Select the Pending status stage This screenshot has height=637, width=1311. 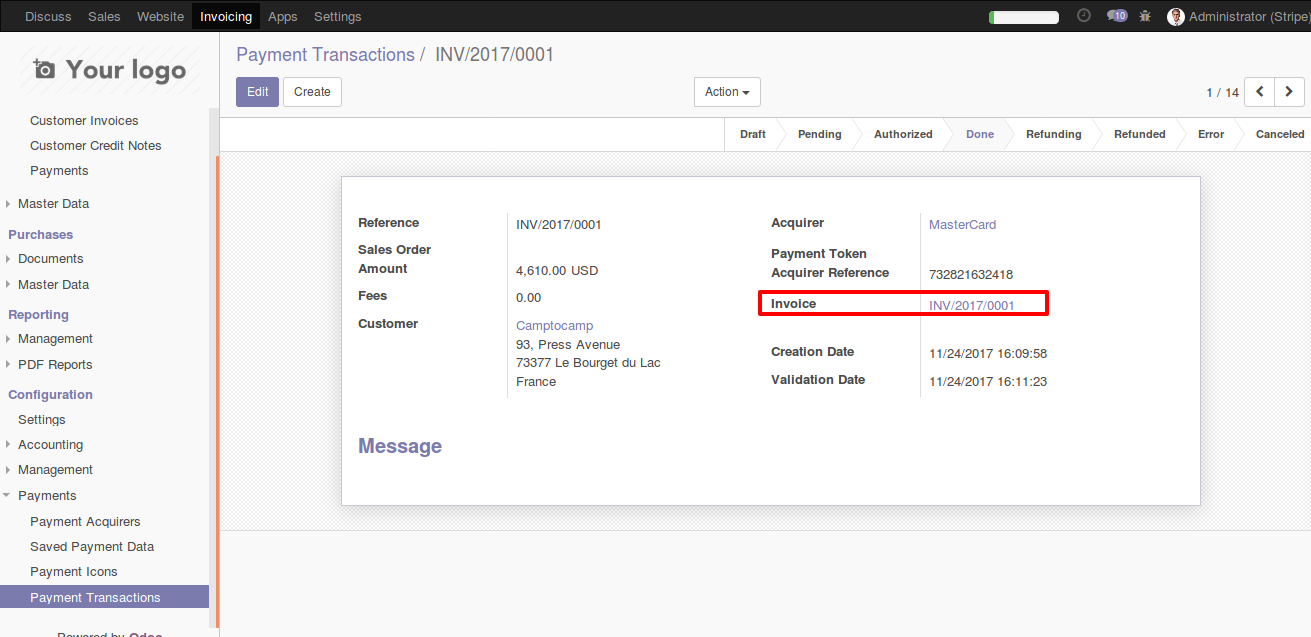pos(820,134)
